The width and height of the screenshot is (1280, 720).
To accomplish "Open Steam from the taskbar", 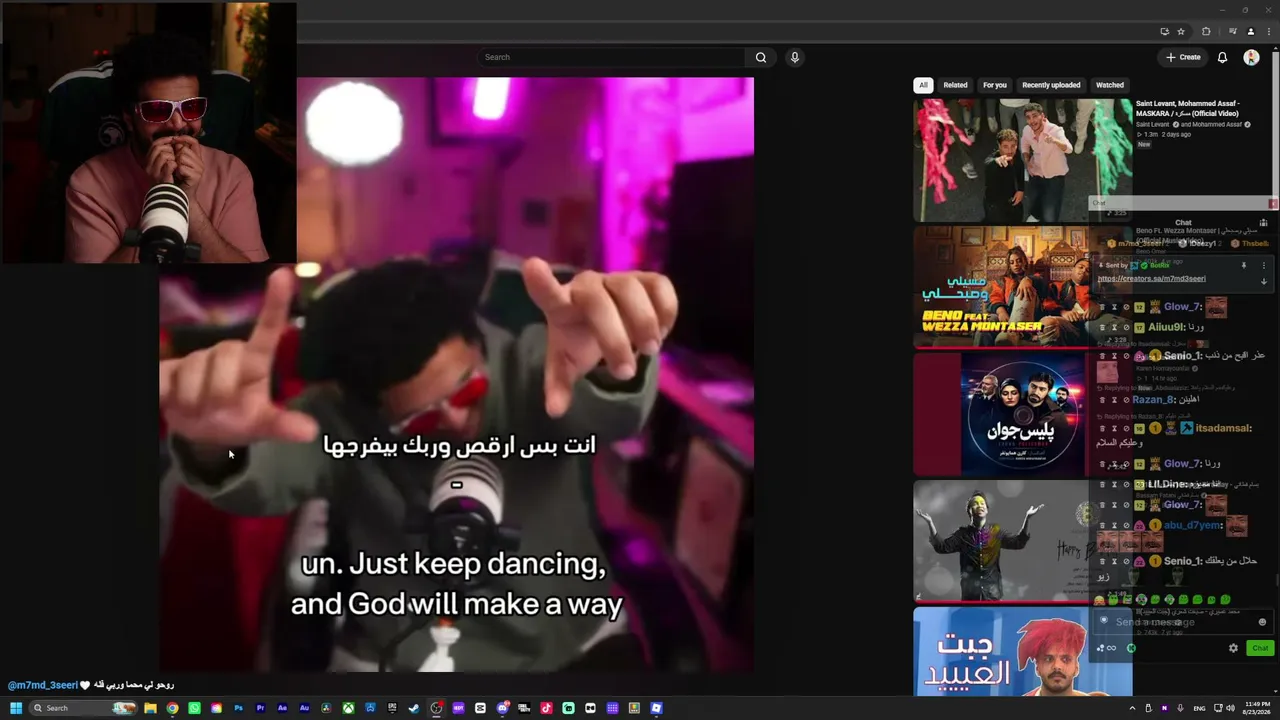I will pos(414,708).
